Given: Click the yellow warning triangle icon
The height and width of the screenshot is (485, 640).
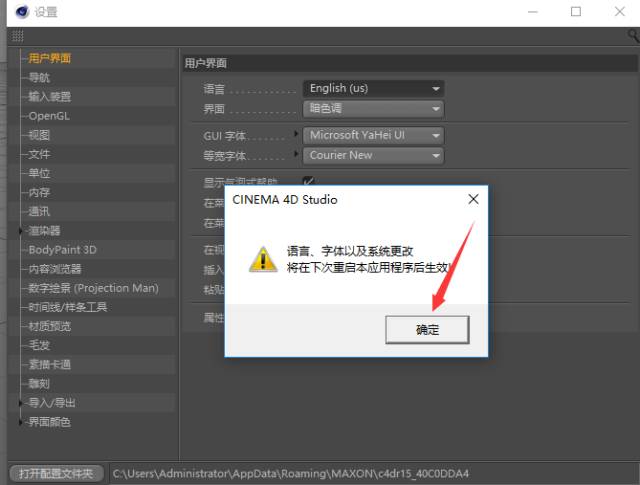Looking at the screenshot, I should click(x=263, y=259).
